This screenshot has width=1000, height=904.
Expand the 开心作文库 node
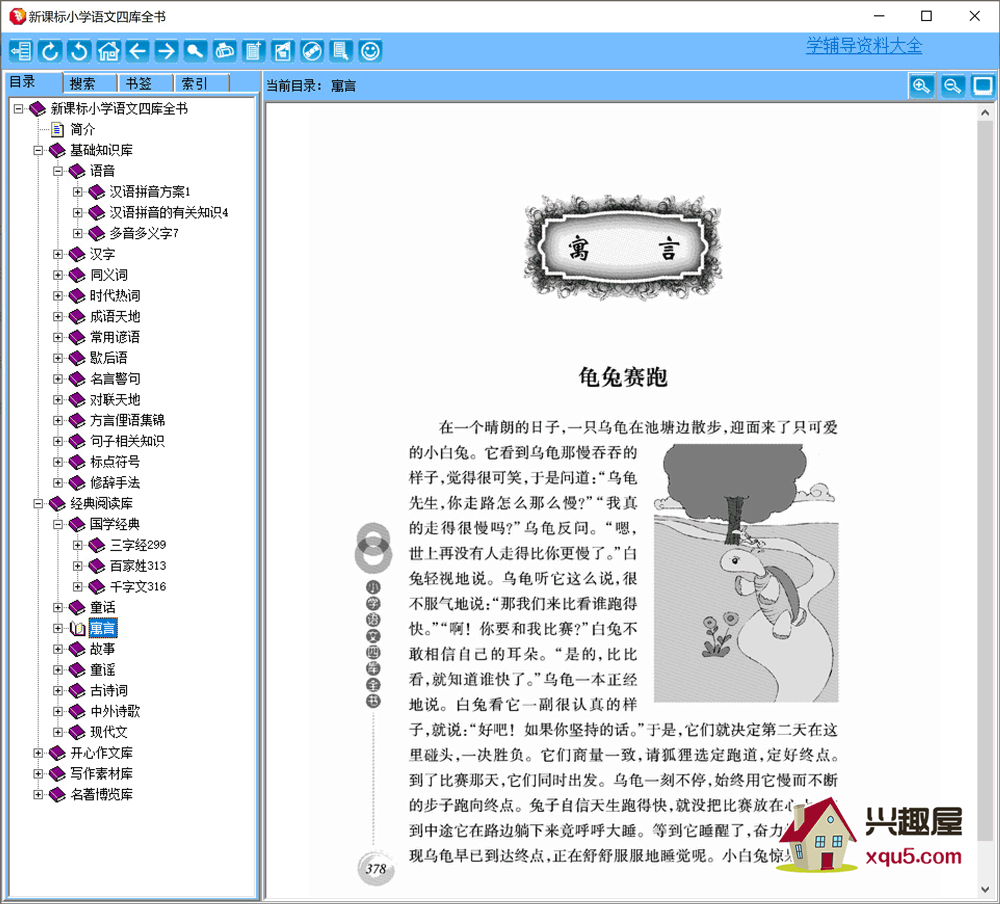click(38, 753)
